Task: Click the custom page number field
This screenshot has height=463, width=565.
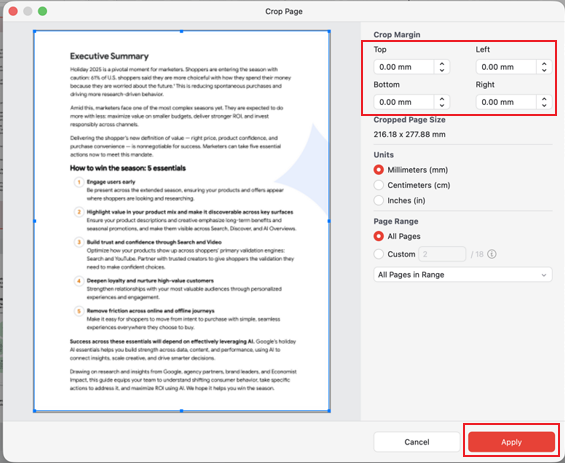Action: pyautogui.click(x=442, y=254)
